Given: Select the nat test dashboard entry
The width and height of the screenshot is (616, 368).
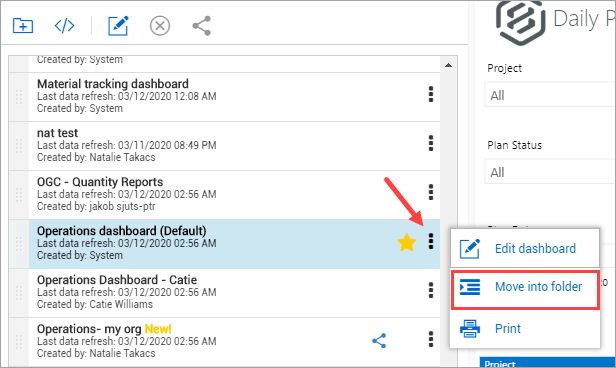Looking at the screenshot, I should (x=224, y=146).
